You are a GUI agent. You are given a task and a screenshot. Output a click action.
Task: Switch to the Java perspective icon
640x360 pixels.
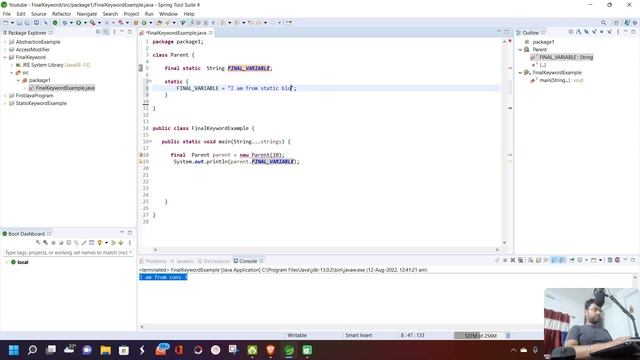coord(627,23)
